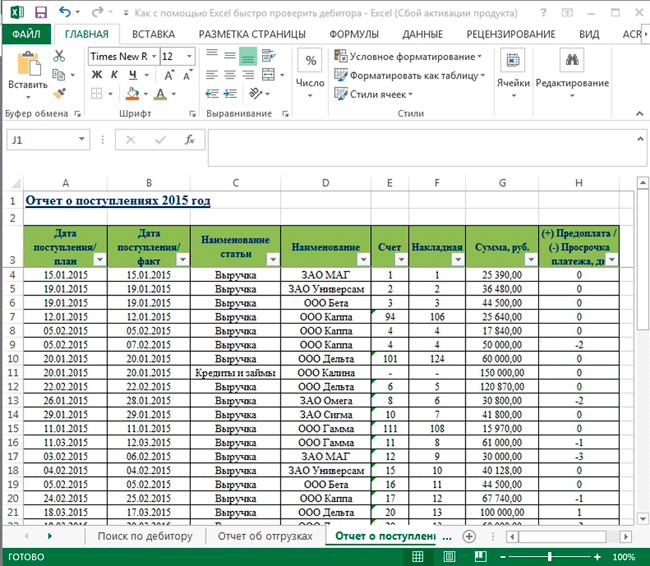Open the font size dropdown
The image size is (650, 566).
coord(189,56)
